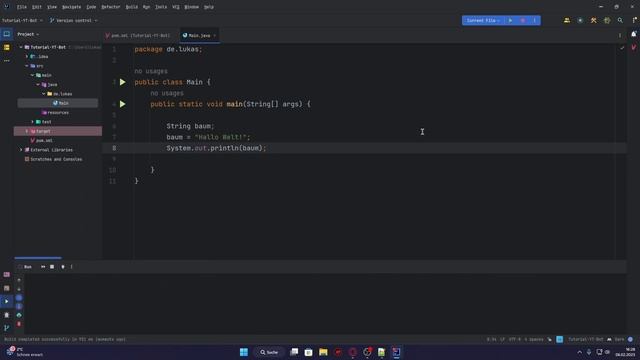640x360 pixels.
Task: Select pom.xml in the project tree
Action: pyautogui.click(x=41, y=140)
